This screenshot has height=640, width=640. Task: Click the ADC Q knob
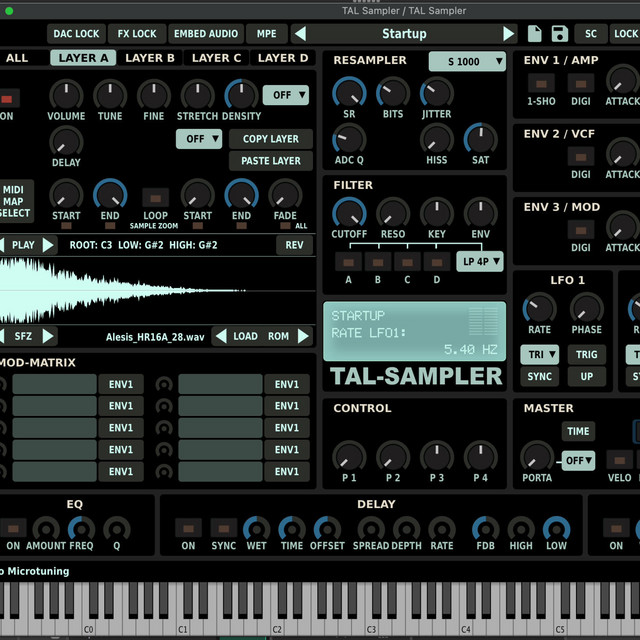[349, 139]
